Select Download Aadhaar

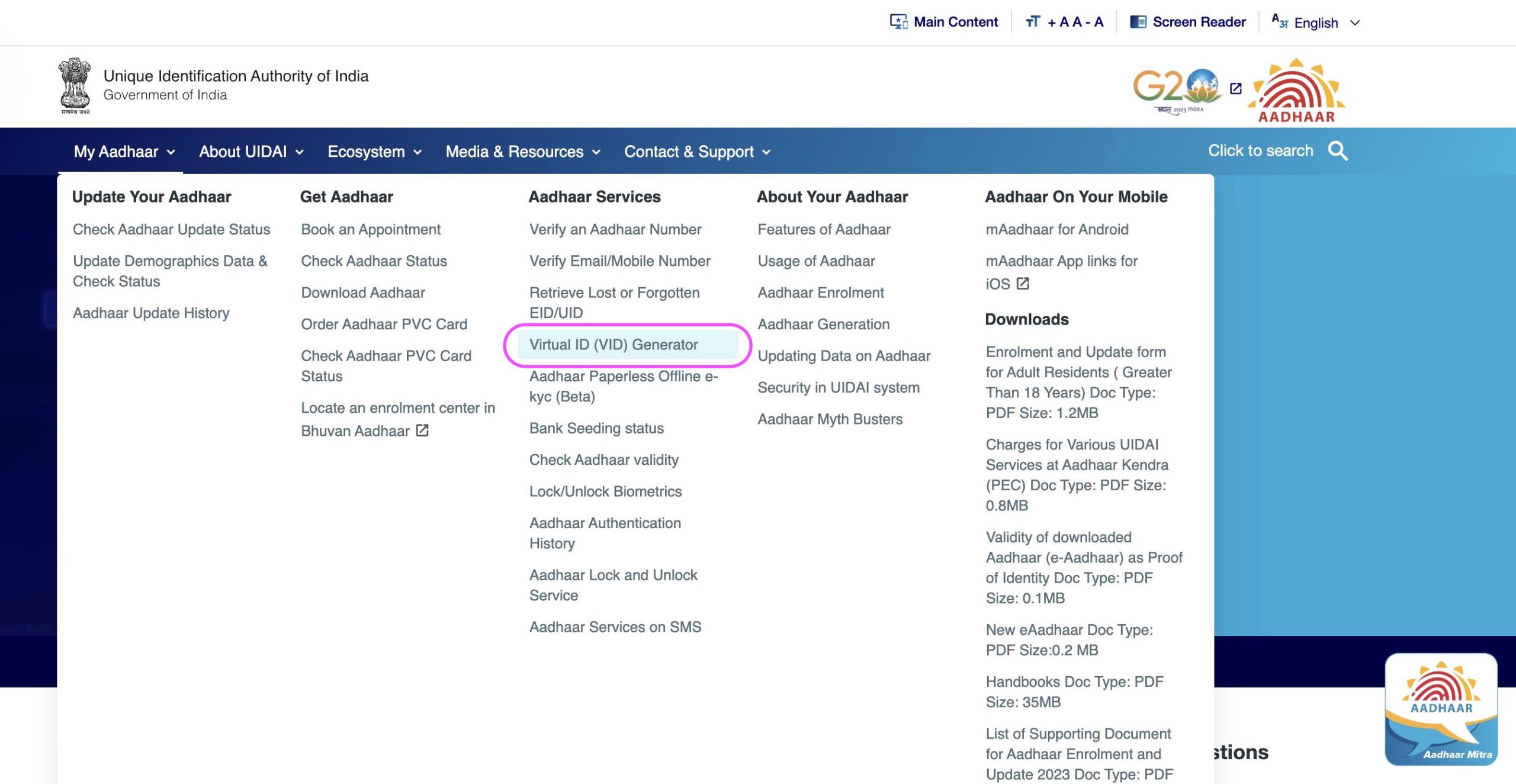tap(363, 293)
